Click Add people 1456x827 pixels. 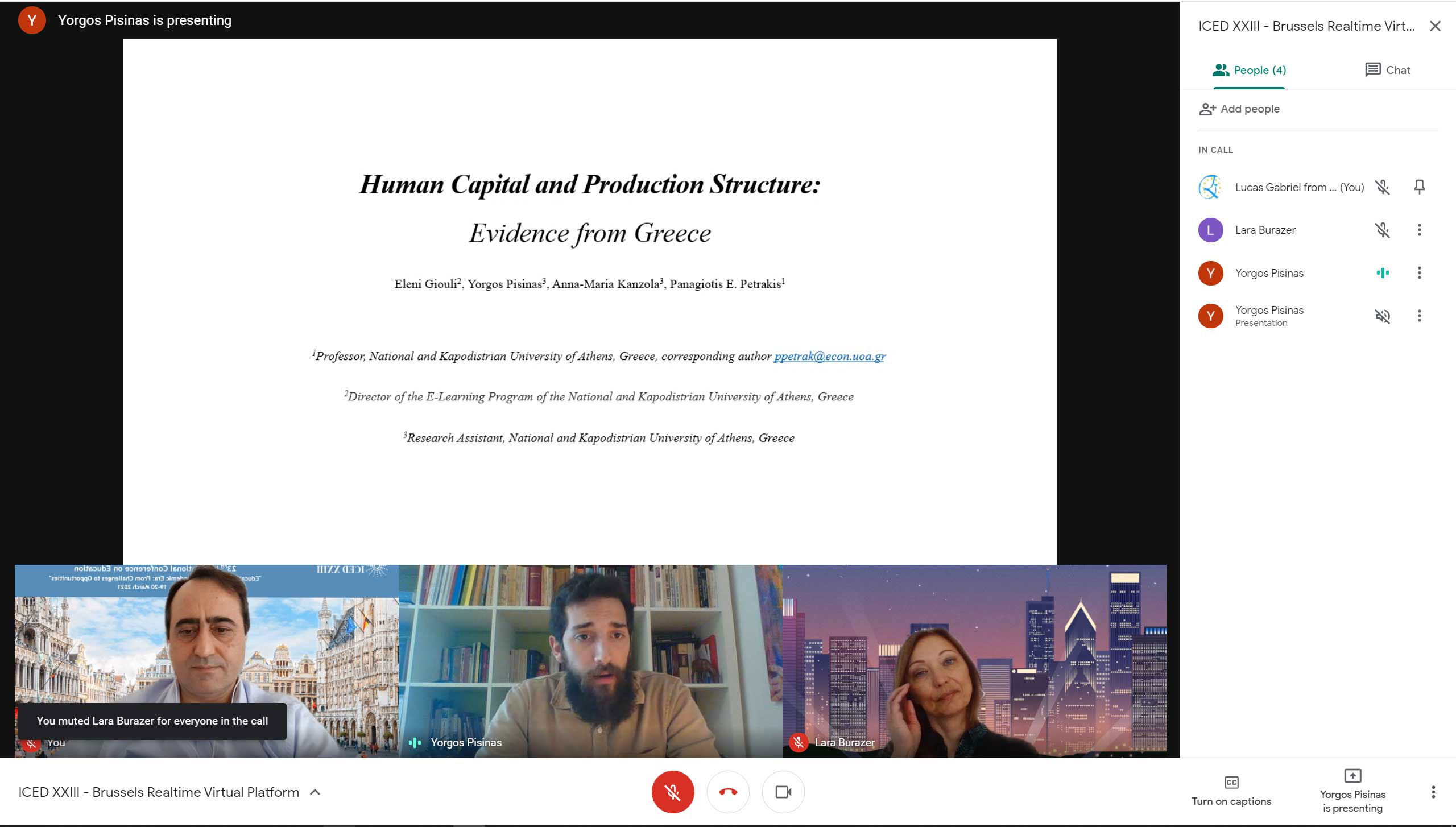tap(1240, 109)
